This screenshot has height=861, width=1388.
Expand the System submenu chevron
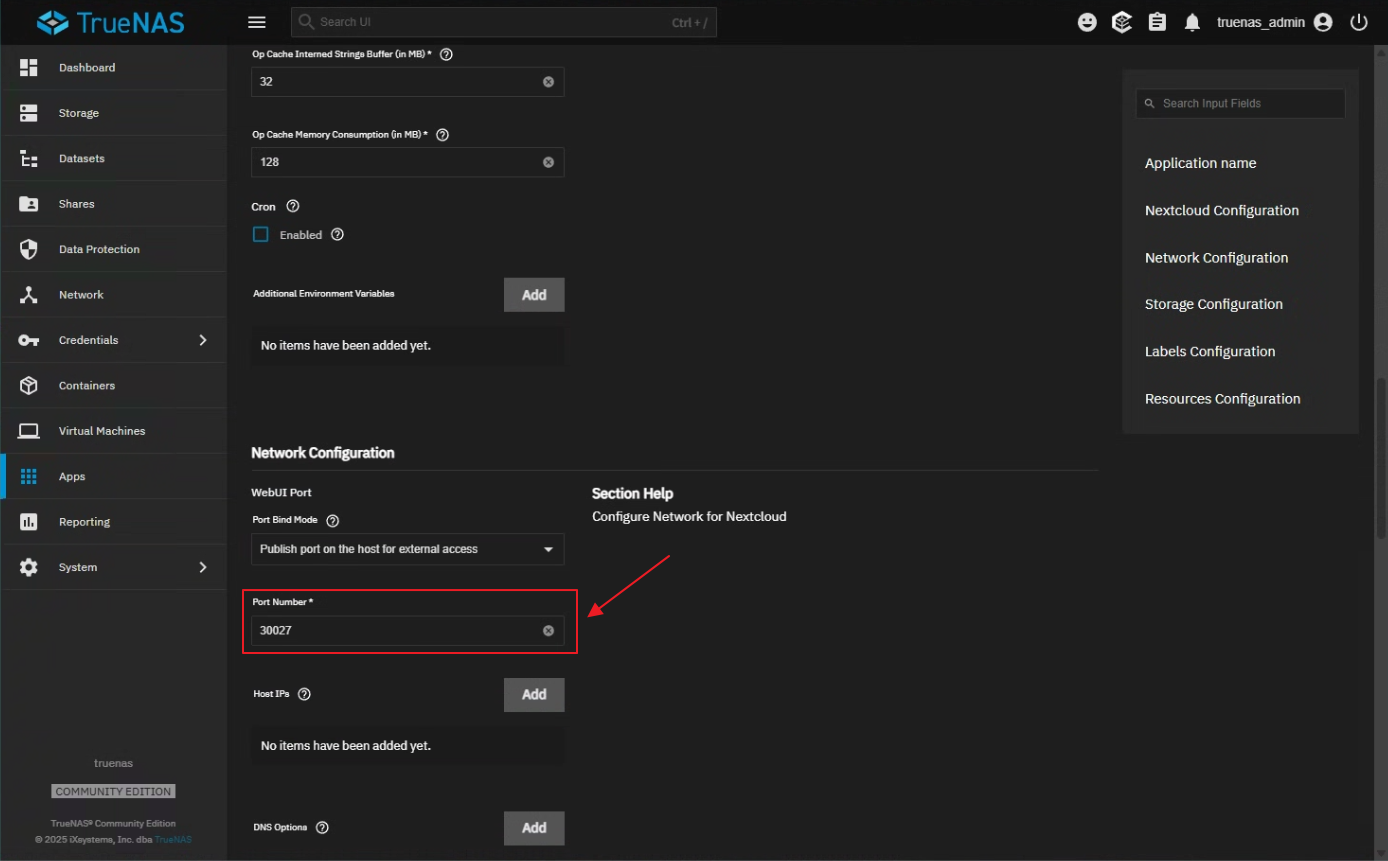click(x=203, y=567)
